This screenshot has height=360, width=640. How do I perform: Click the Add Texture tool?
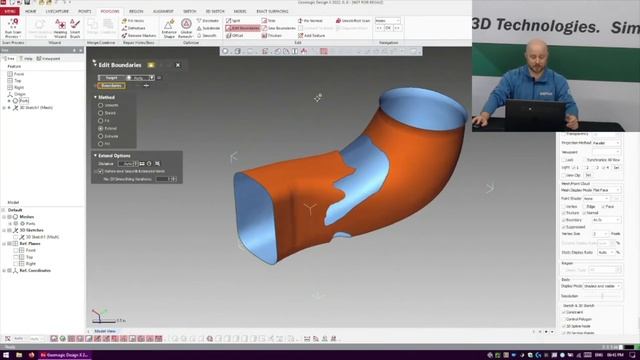pyautogui.click(x=311, y=36)
